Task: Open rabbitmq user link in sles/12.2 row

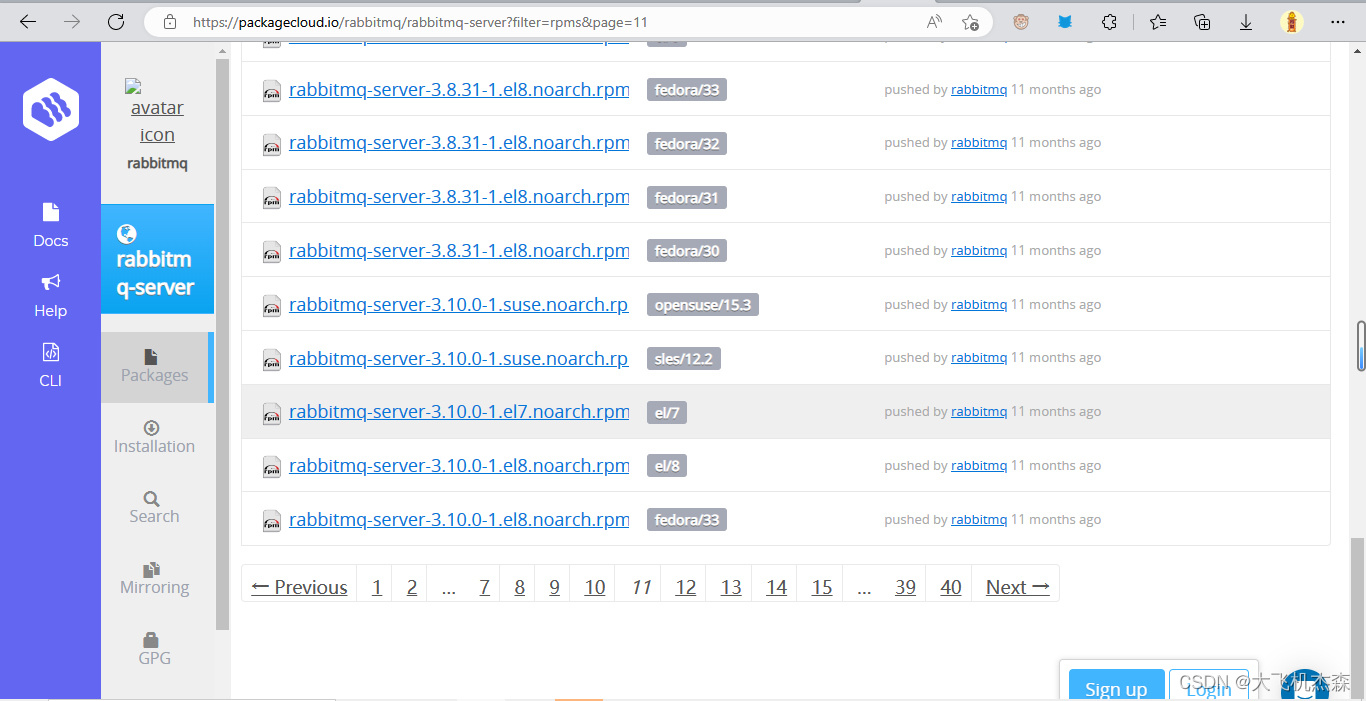Action: pyautogui.click(x=979, y=358)
